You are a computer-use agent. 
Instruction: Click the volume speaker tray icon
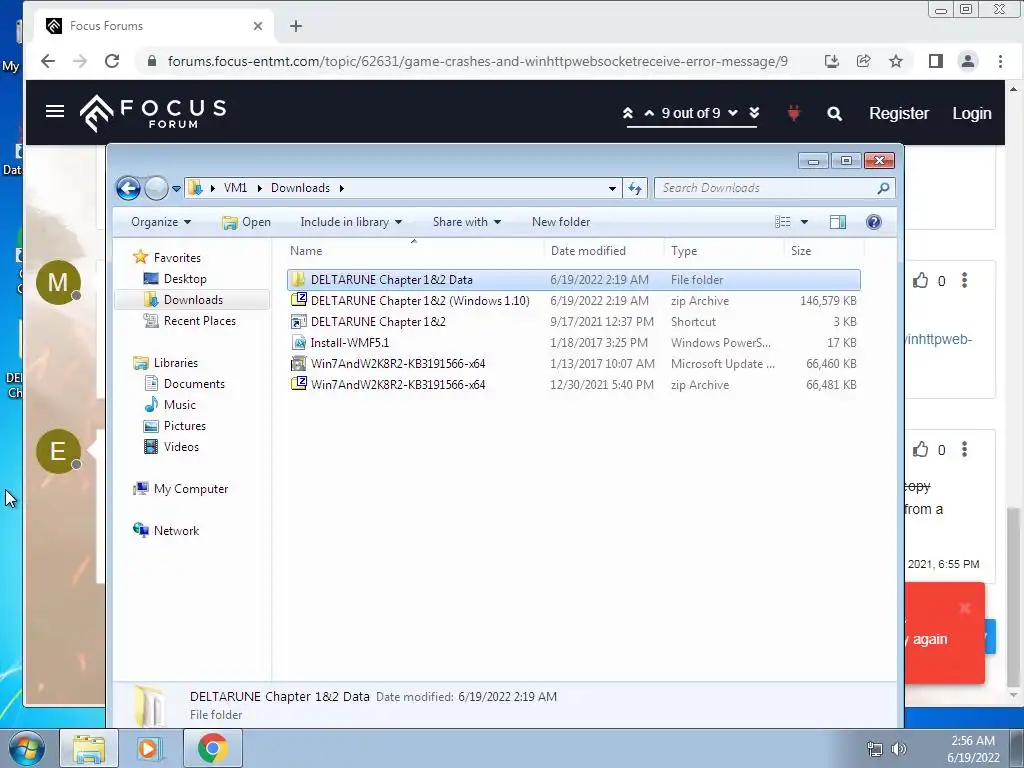899,749
